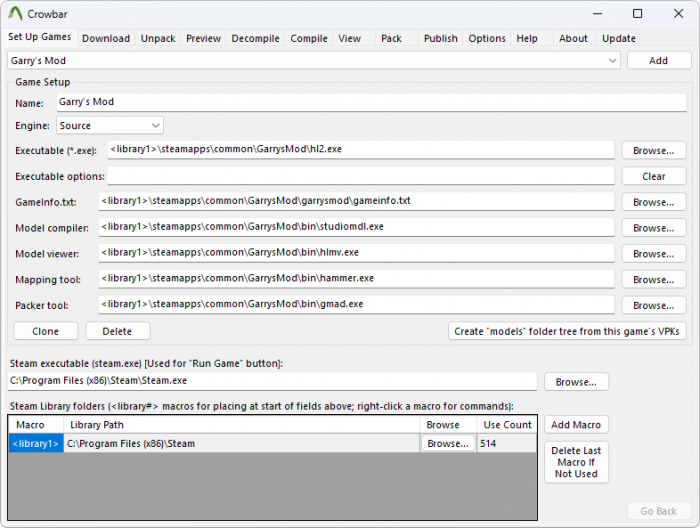
Task: Click Browse in the library path row
Action: click(x=447, y=443)
